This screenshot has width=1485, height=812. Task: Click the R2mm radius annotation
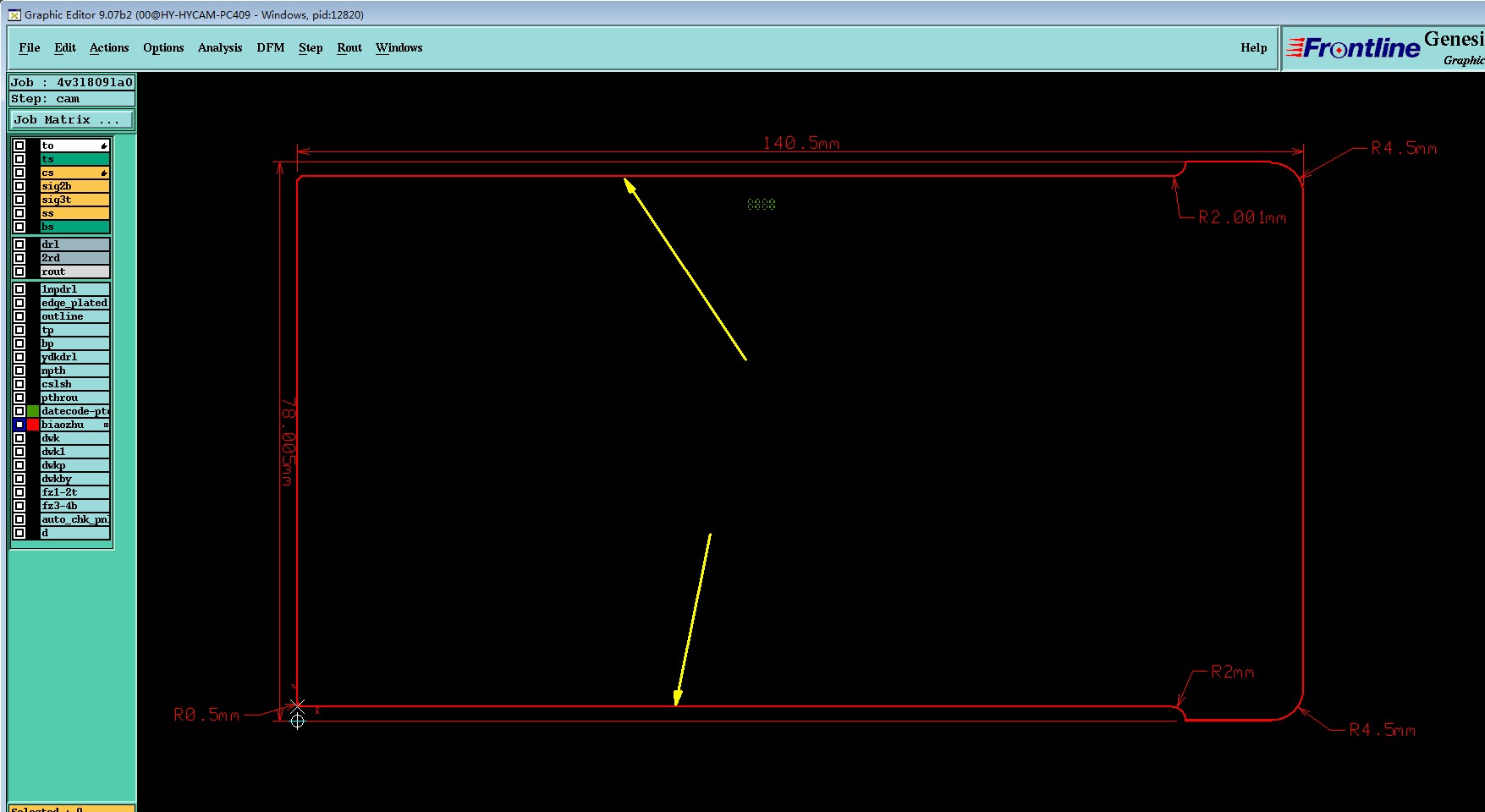(x=1232, y=672)
